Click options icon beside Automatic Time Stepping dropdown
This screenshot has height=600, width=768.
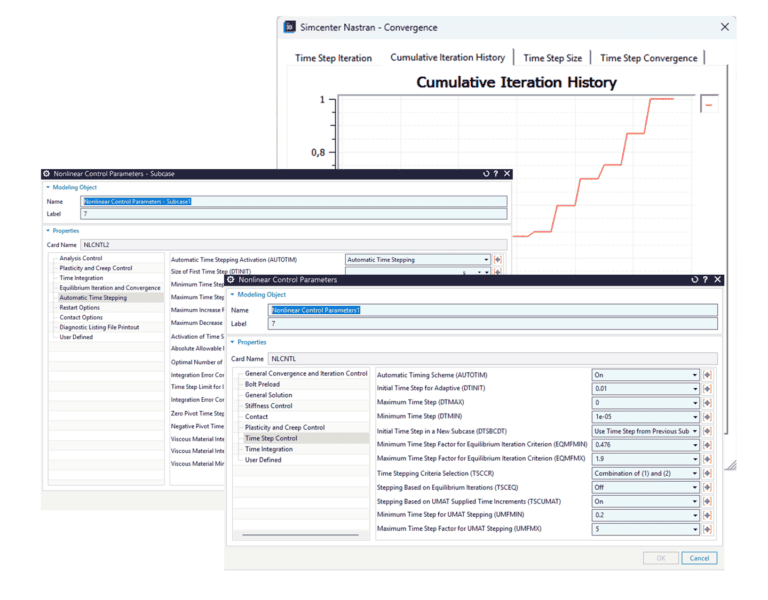point(498,260)
